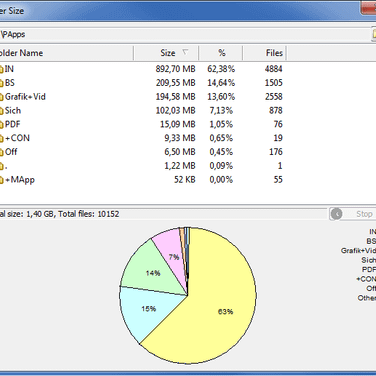Click the 194,58 MB size cell
This screenshot has width=376, height=376.
point(175,97)
